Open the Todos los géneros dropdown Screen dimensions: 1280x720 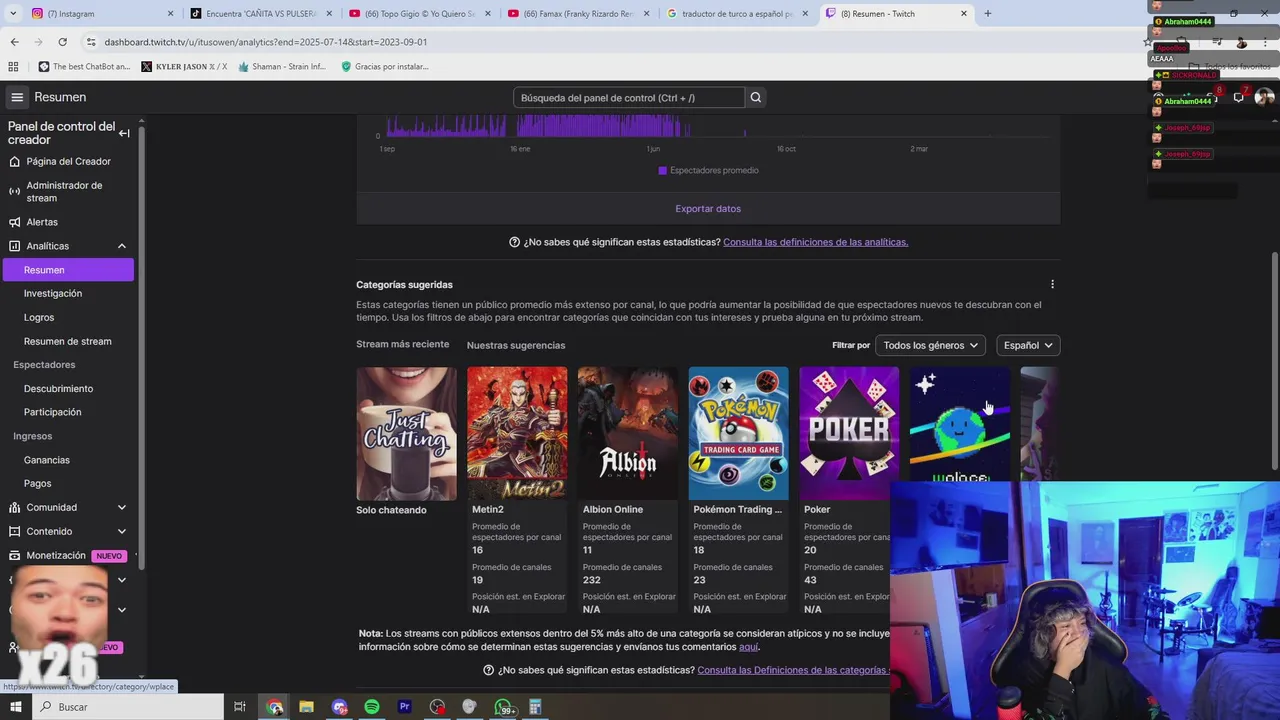[x=930, y=345]
